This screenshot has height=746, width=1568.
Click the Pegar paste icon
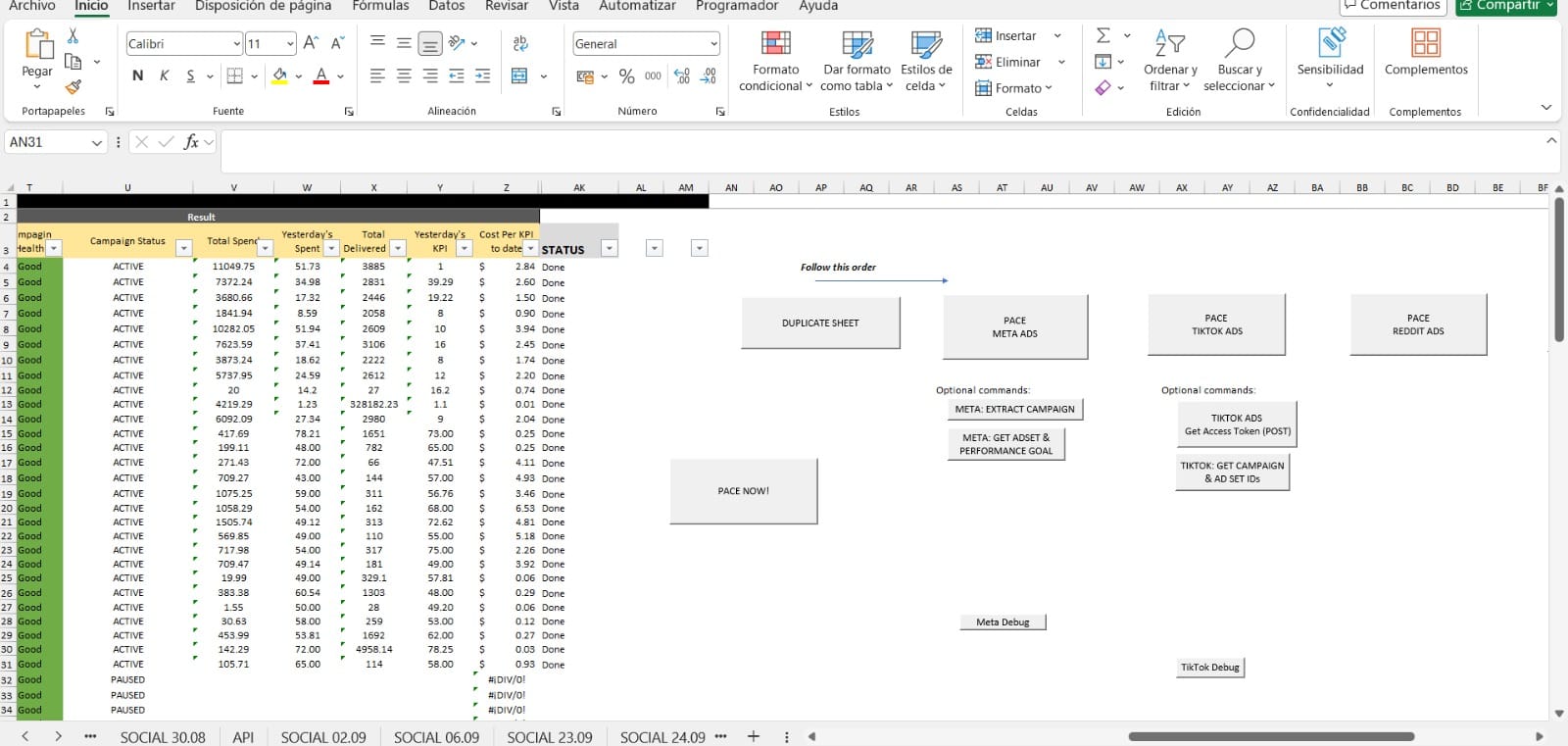coord(37,45)
